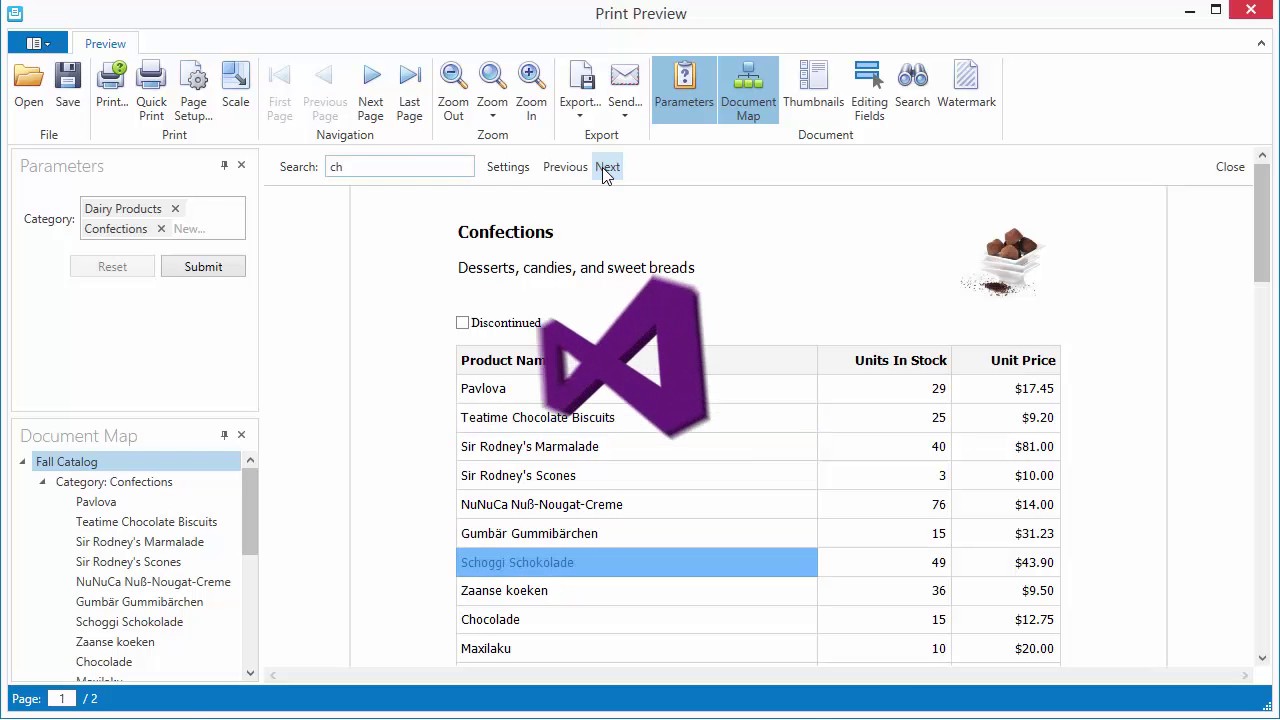Image resolution: width=1280 pixels, height=720 pixels.
Task: Find Previous search match
Action: click(565, 167)
